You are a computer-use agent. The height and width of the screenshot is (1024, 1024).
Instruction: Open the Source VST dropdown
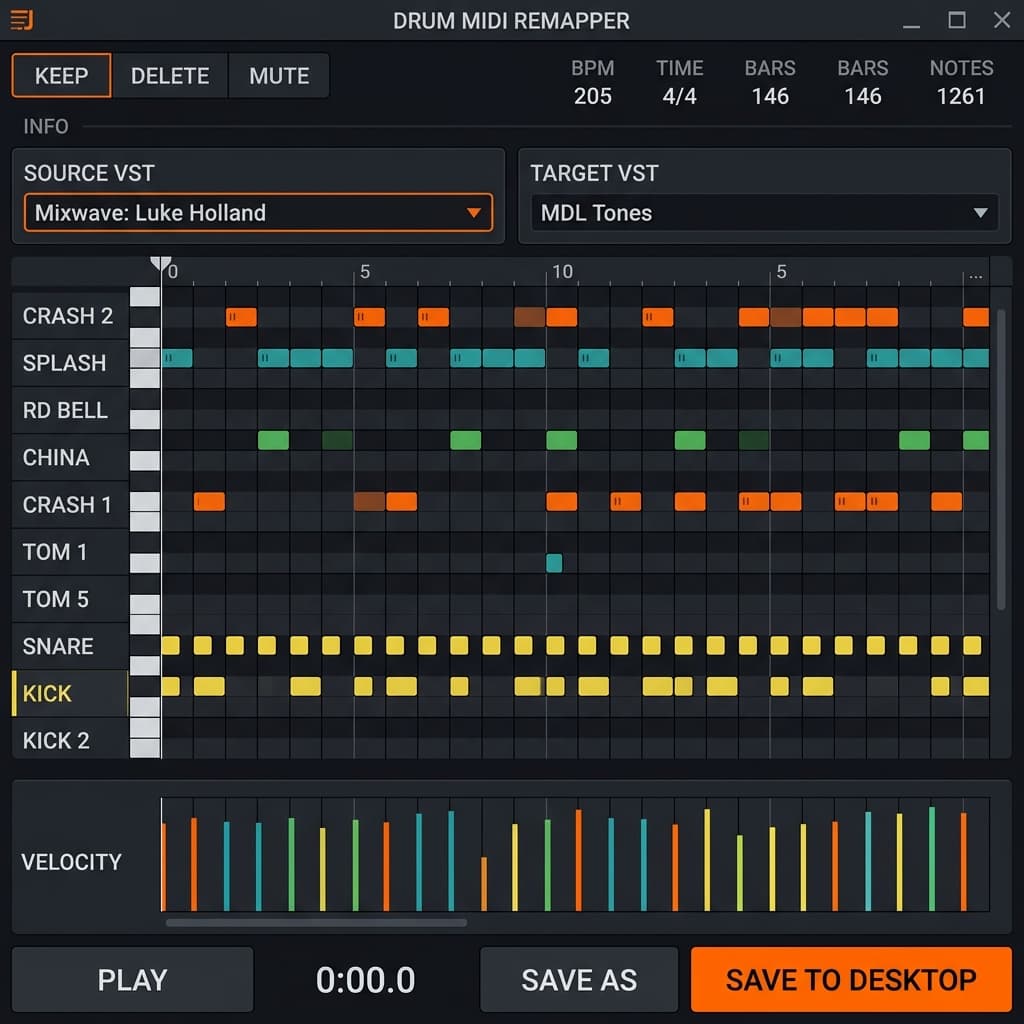(x=258, y=212)
